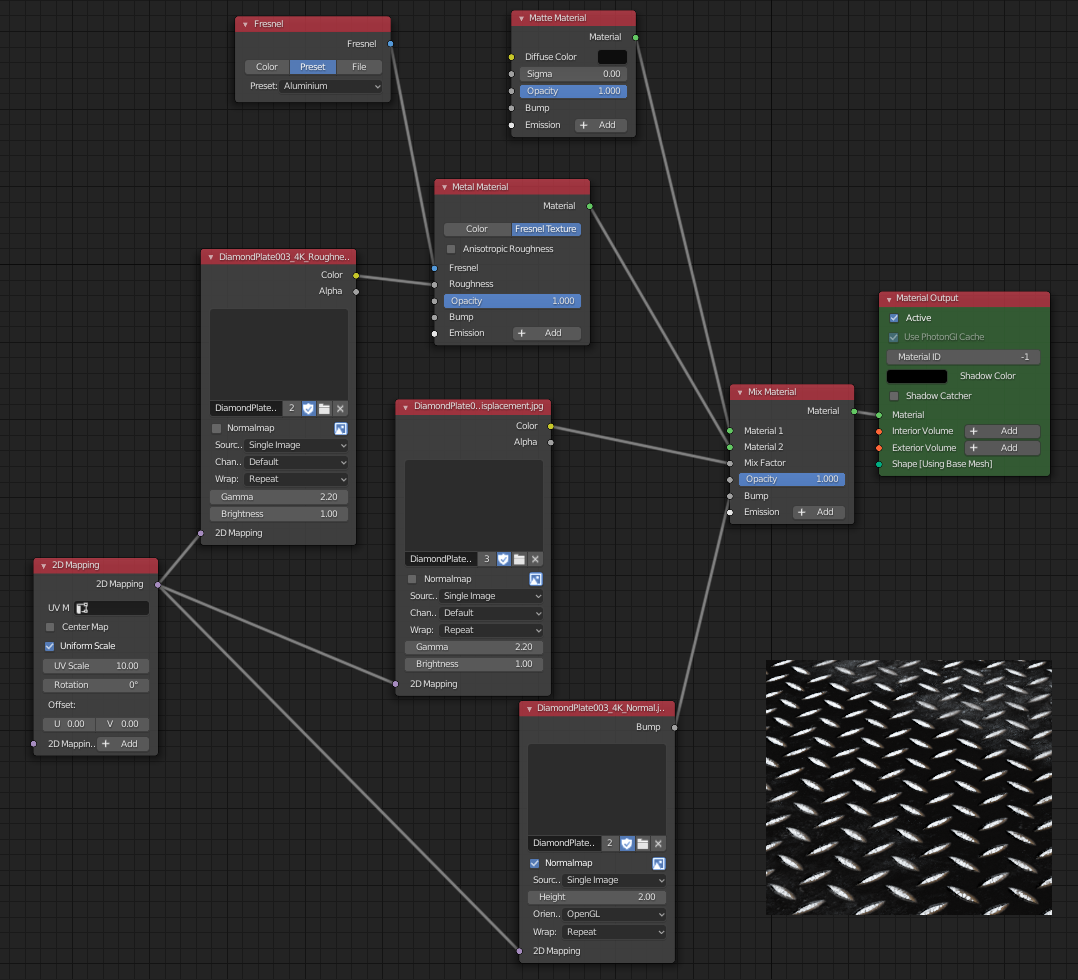The height and width of the screenshot is (980, 1078).
Task: Add an Interior Volume in Material Output
Action: [1002, 431]
